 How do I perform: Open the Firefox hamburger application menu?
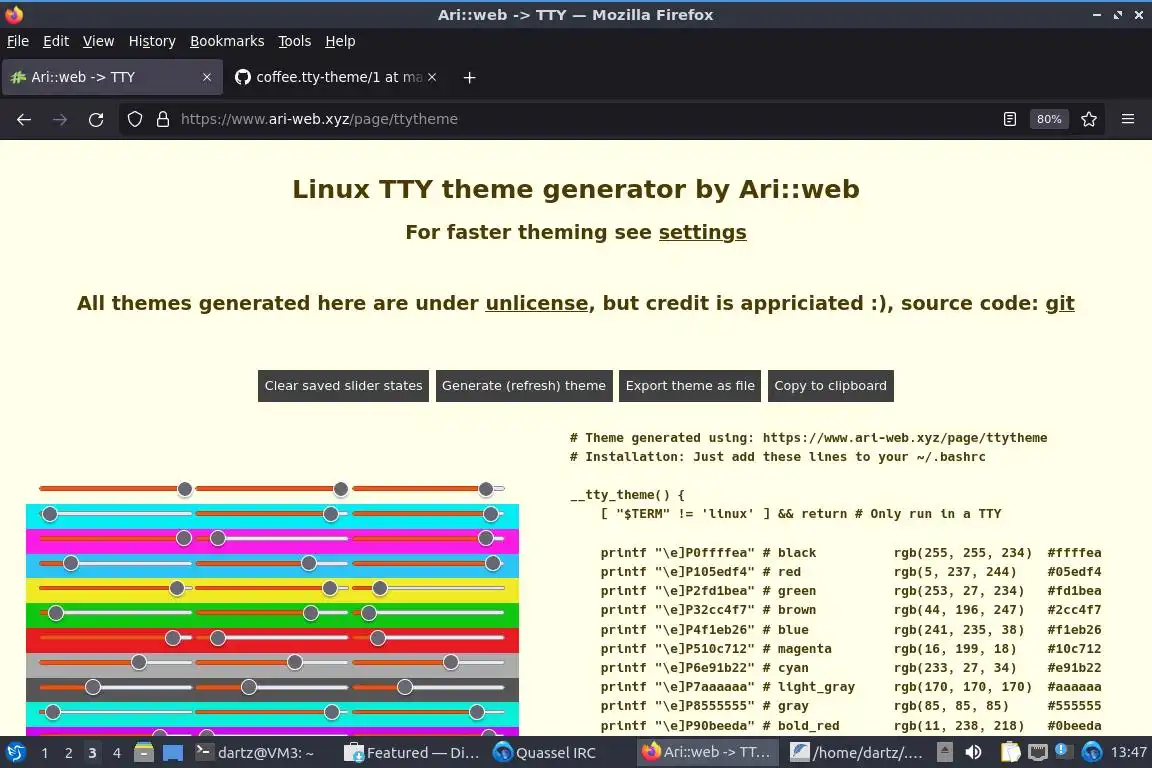[1128, 119]
